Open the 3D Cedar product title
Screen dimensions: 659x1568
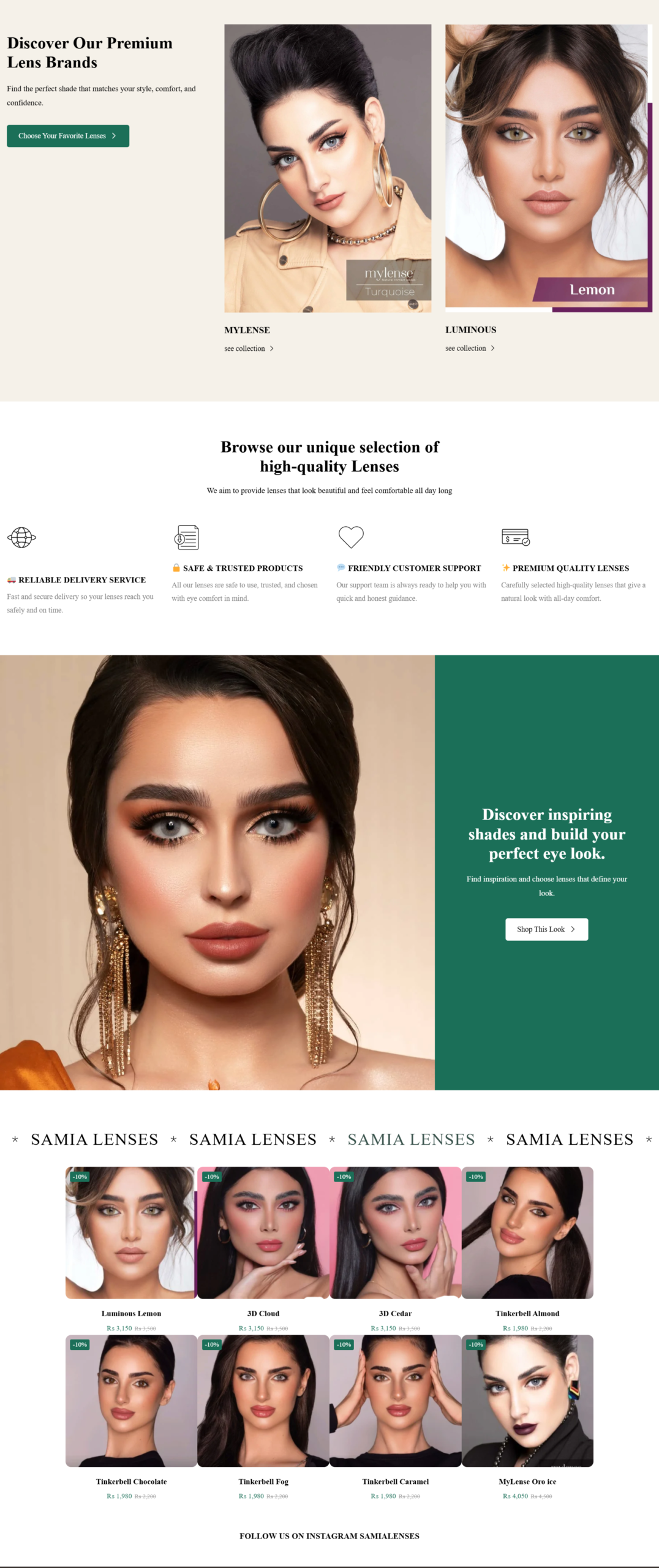pos(396,1313)
